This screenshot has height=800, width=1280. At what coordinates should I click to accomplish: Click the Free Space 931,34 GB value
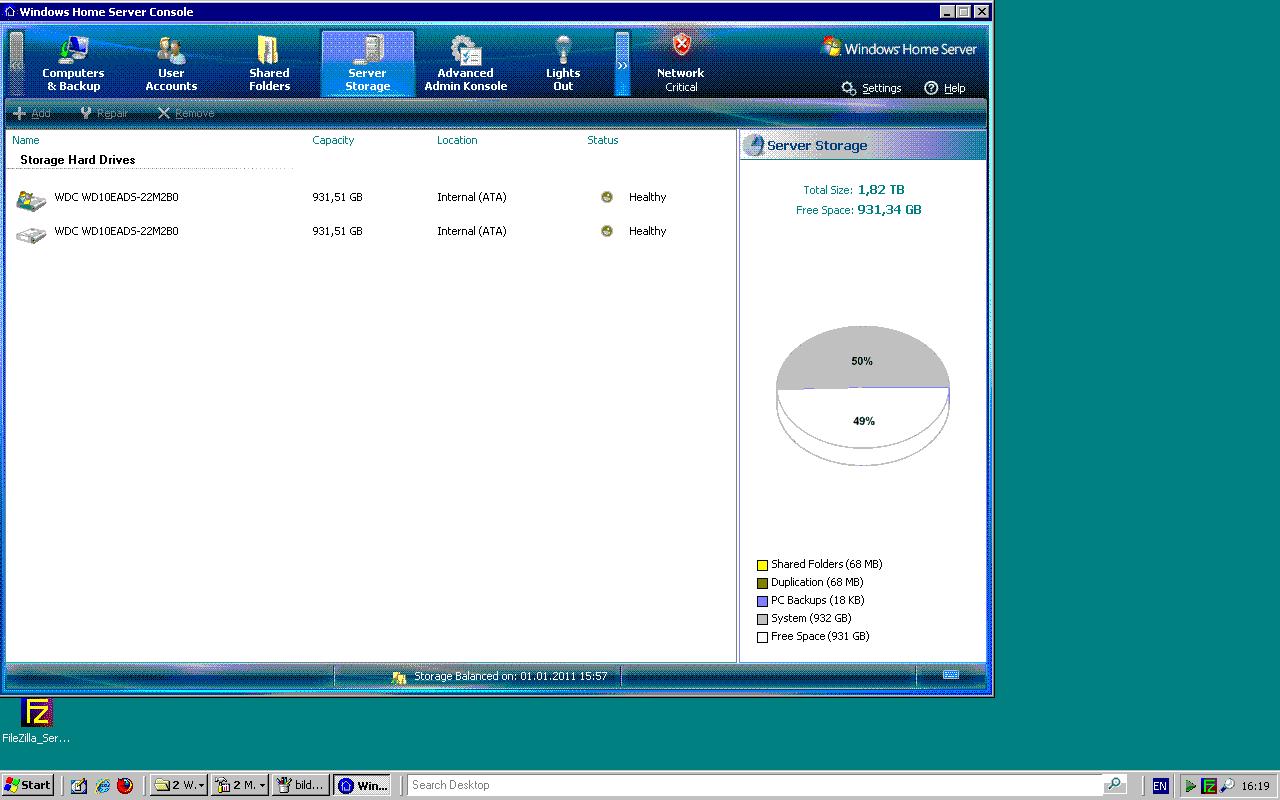[x=889, y=210]
